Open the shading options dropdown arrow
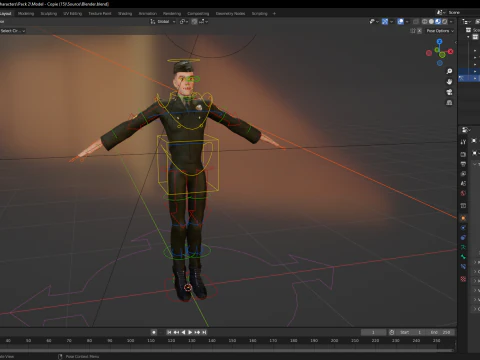The image size is (480, 360). [x=451, y=22]
